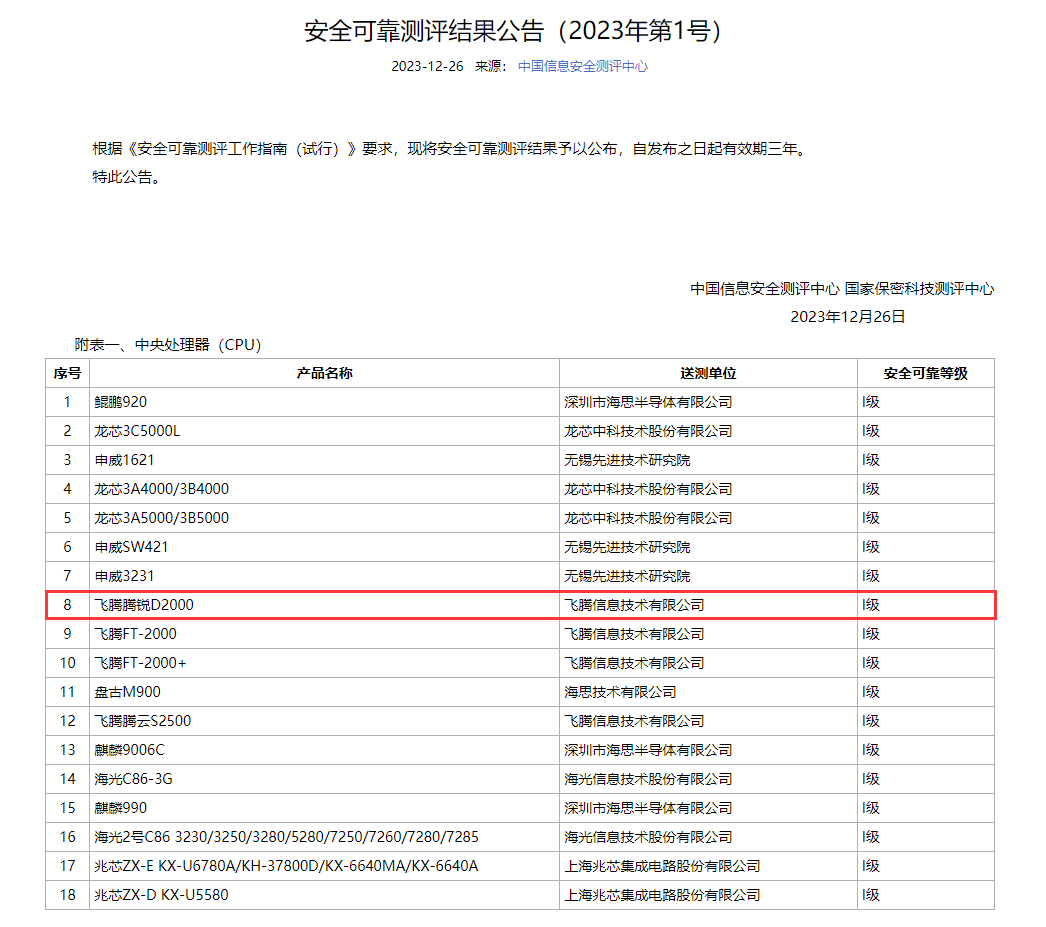
Task: Click the 麒麟9006C product name
Action: 129,750
